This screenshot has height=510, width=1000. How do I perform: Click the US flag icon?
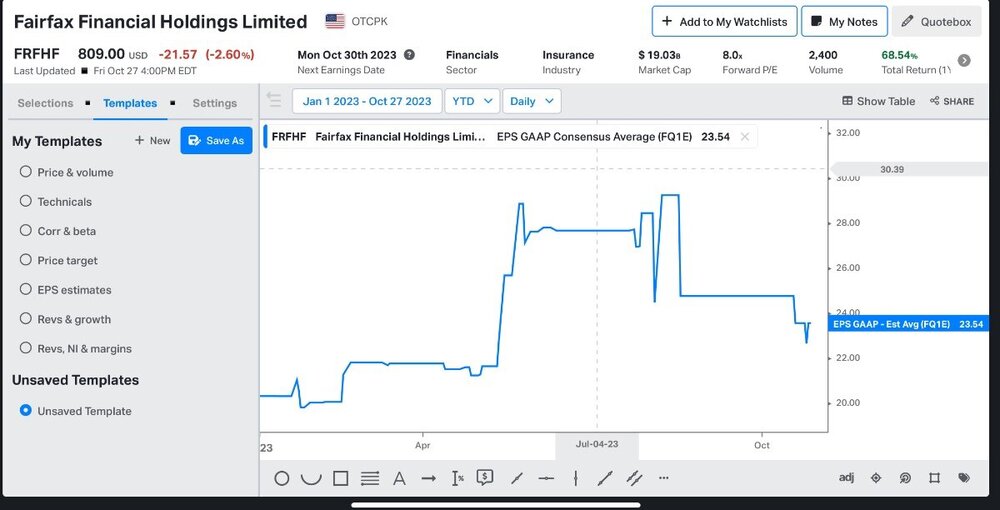pyautogui.click(x=335, y=22)
